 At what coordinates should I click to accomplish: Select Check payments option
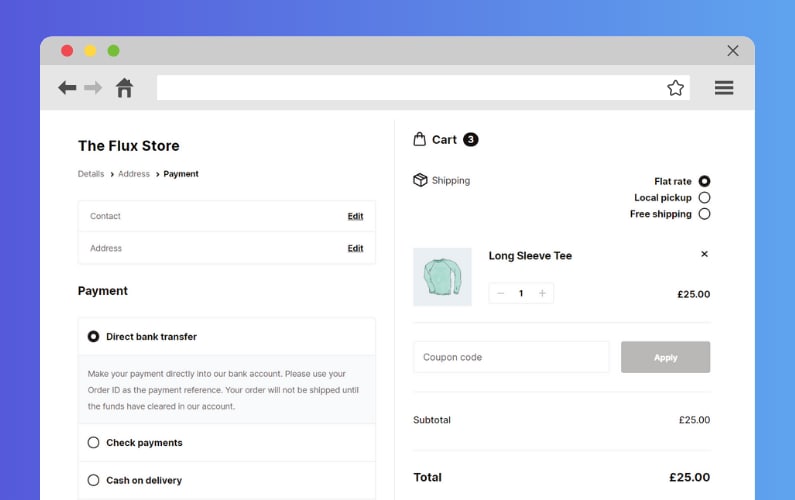pyautogui.click(x=93, y=442)
